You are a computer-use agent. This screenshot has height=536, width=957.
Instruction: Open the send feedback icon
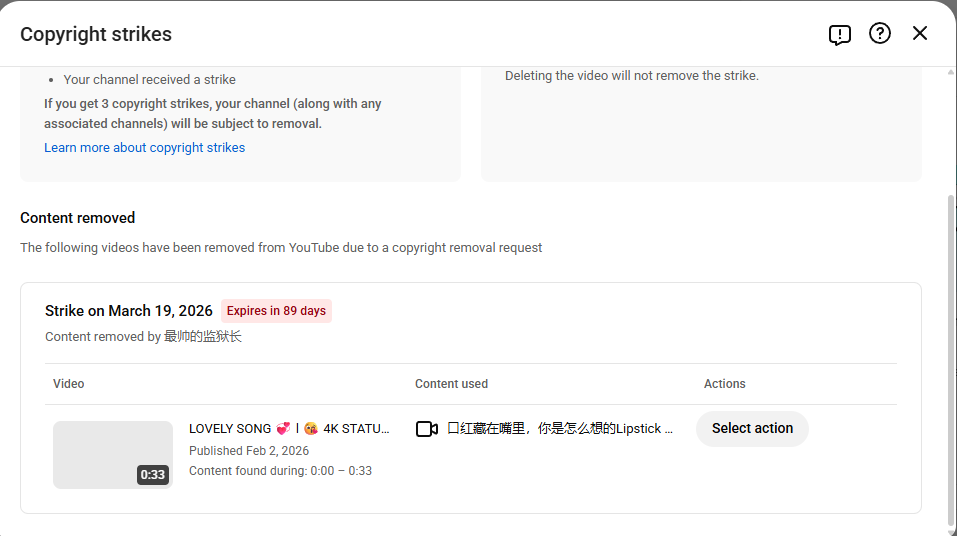(x=839, y=34)
